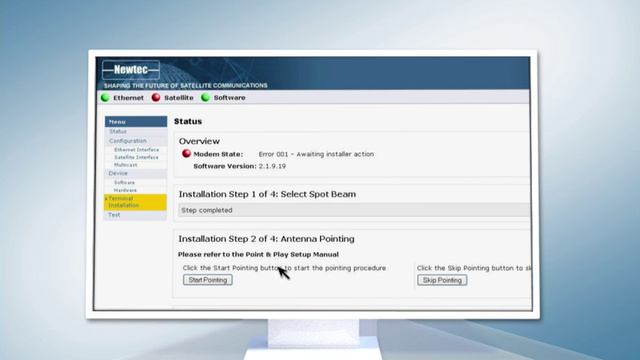Viewport: 640px width, 360px height.
Task: Open the Software entry under Device
Action: [x=124, y=182]
